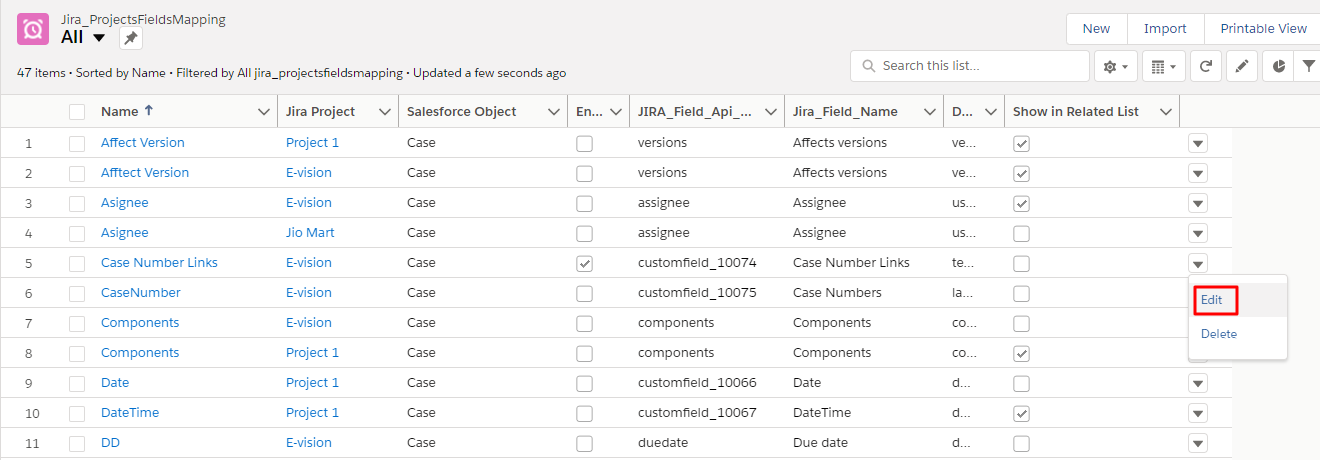Toggle Enabled checkbox for Case Number Links

(585, 263)
